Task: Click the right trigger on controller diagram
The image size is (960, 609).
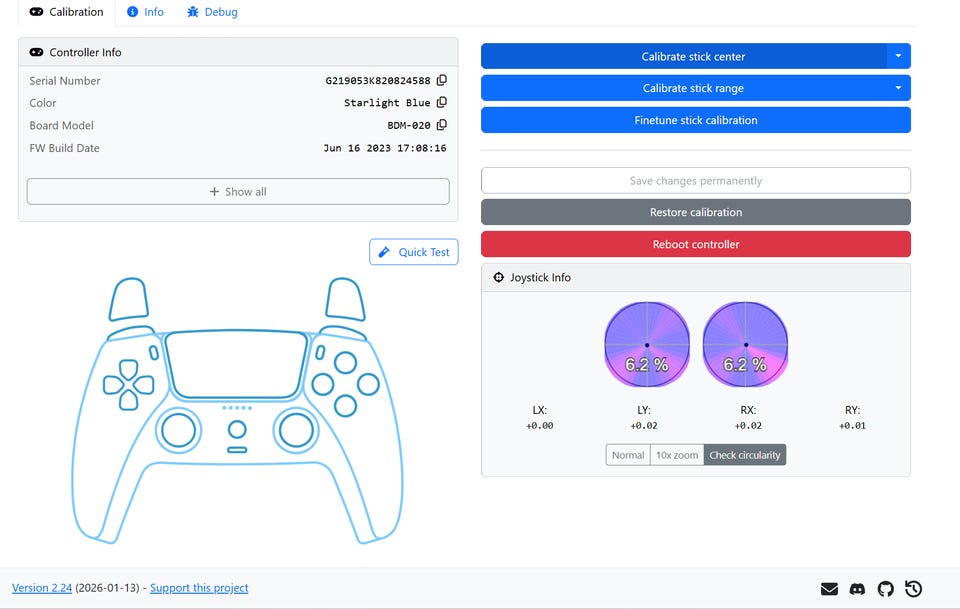Action: 345,299
